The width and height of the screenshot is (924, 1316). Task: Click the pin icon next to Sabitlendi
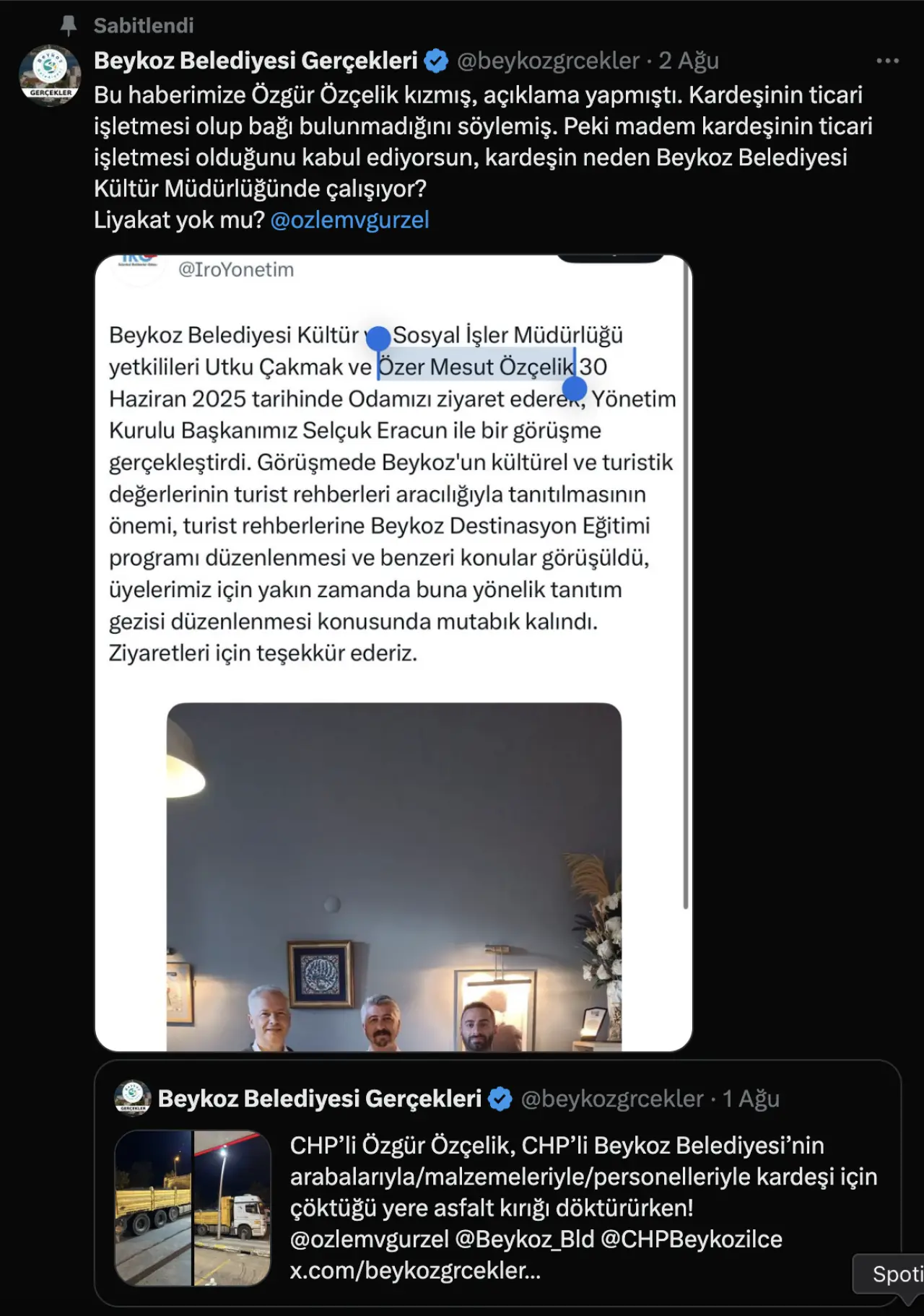69,26
